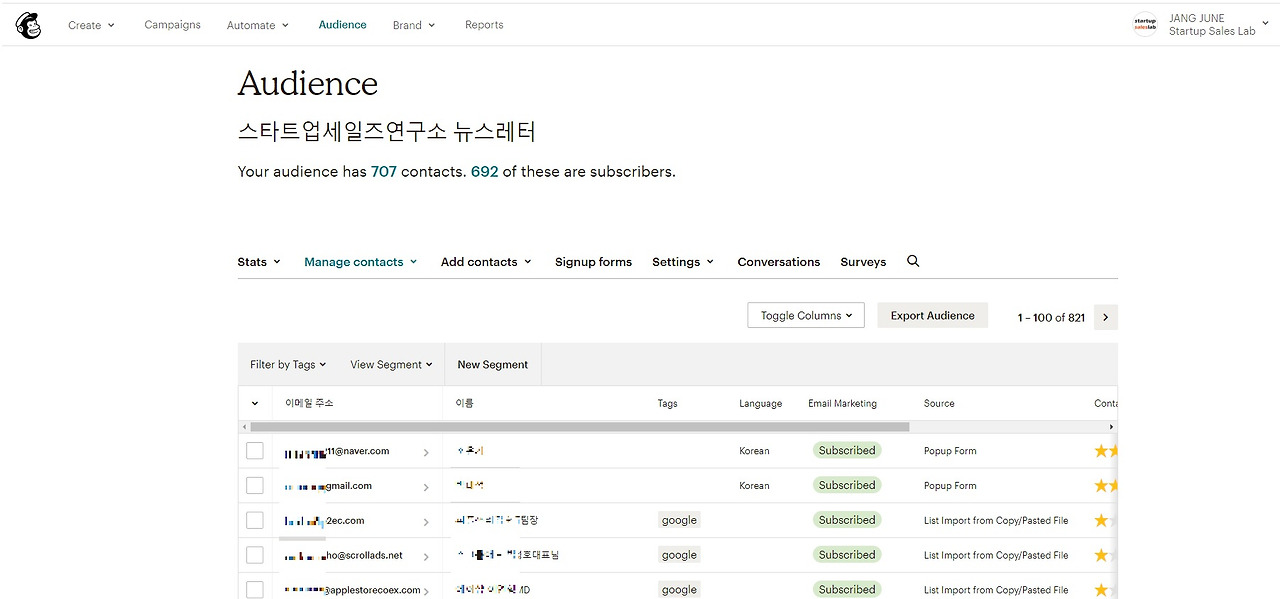Viewport: 1280px width, 599px height.
Task: Go to Campaigns in top navigation
Action: tap(172, 25)
